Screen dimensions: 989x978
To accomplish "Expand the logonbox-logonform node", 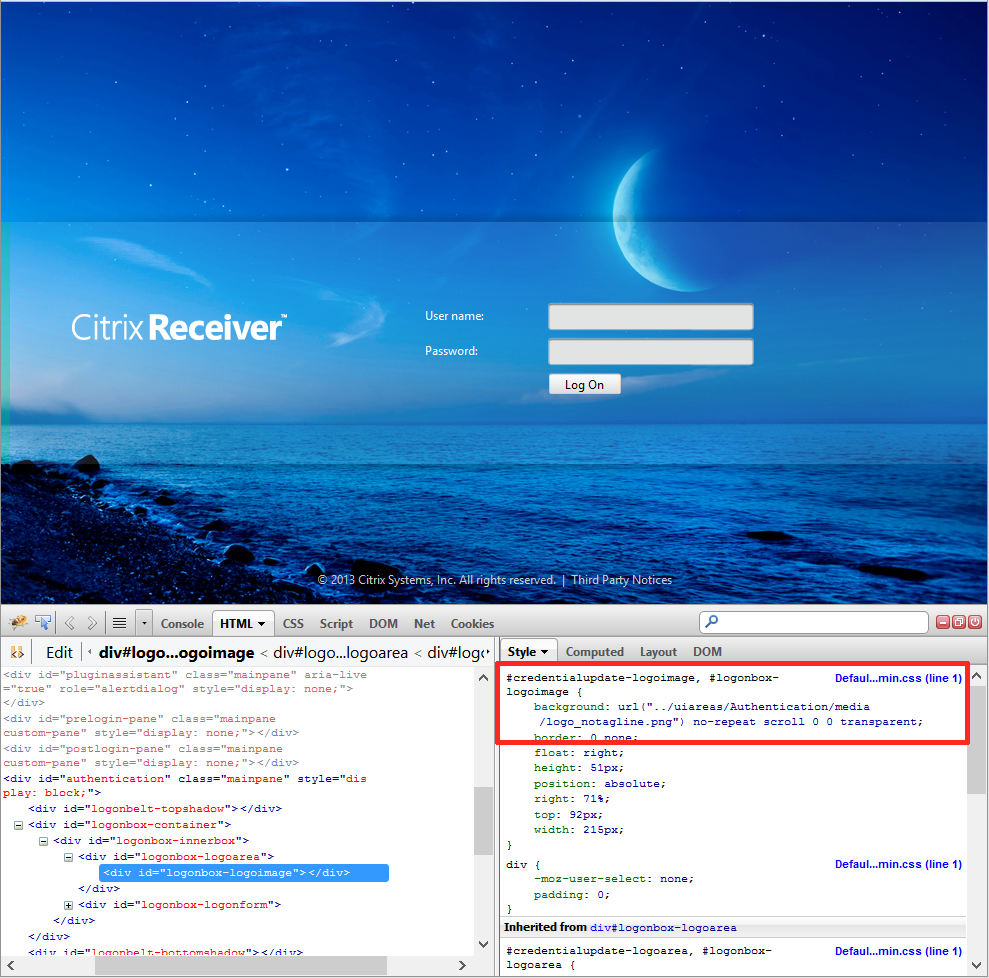I will tap(68, 905).
